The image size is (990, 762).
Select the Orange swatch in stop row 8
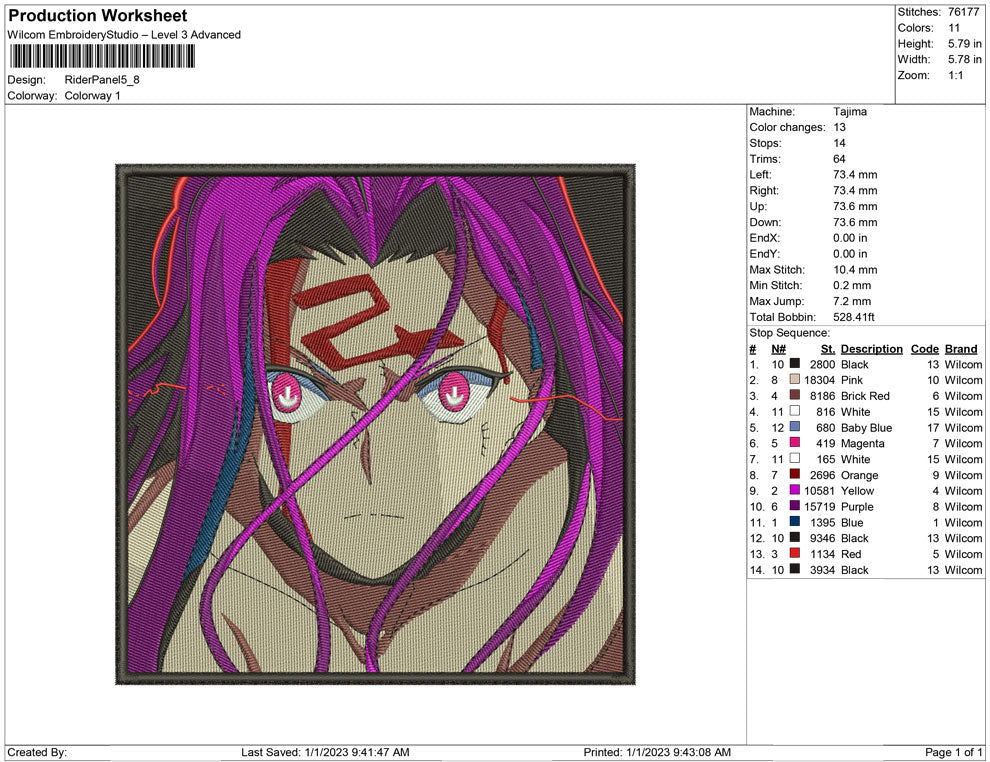(795, 474)
